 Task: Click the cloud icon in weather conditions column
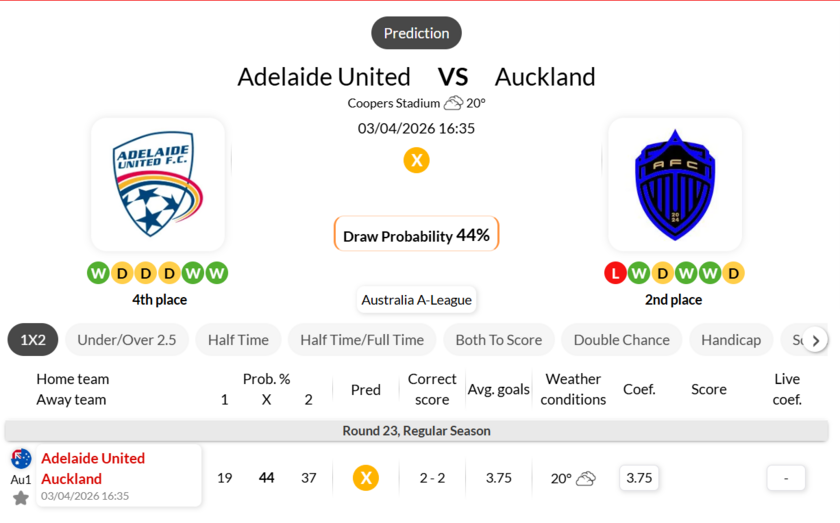click(x=586, y=479)
